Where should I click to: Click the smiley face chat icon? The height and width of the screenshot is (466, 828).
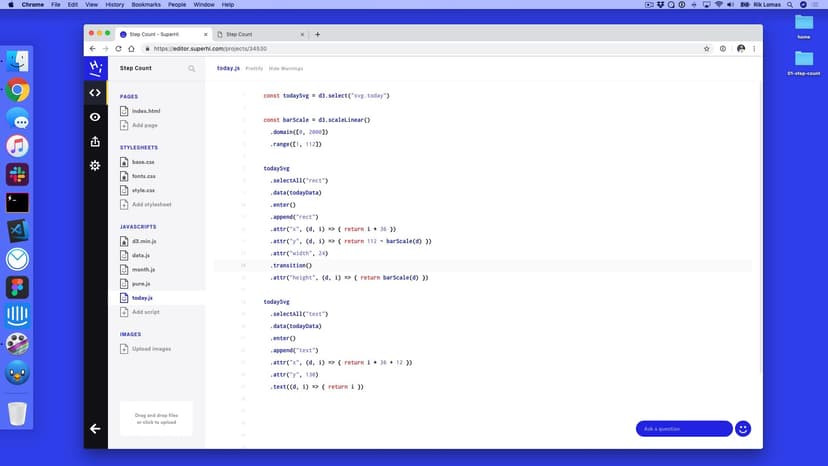coord(742,428)
